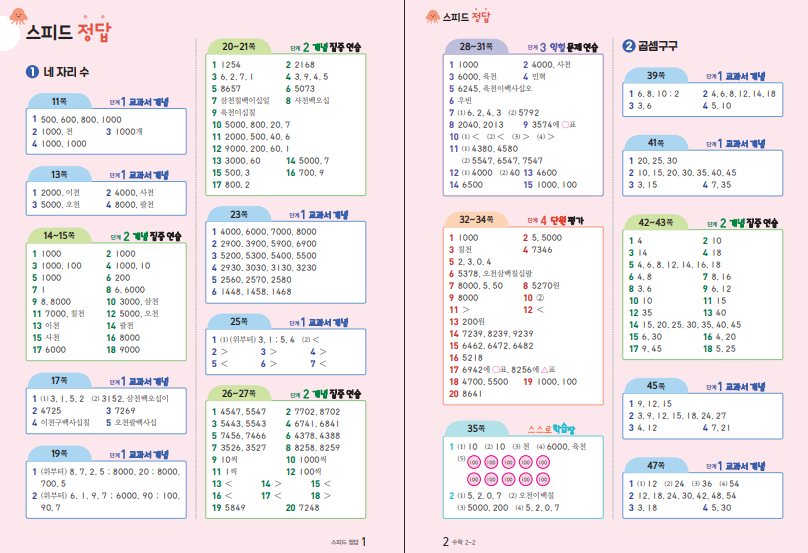Viewport: 808px width, 553px height.
Task: Select the answer 사천백오십
Action: [x=312, y=100]
